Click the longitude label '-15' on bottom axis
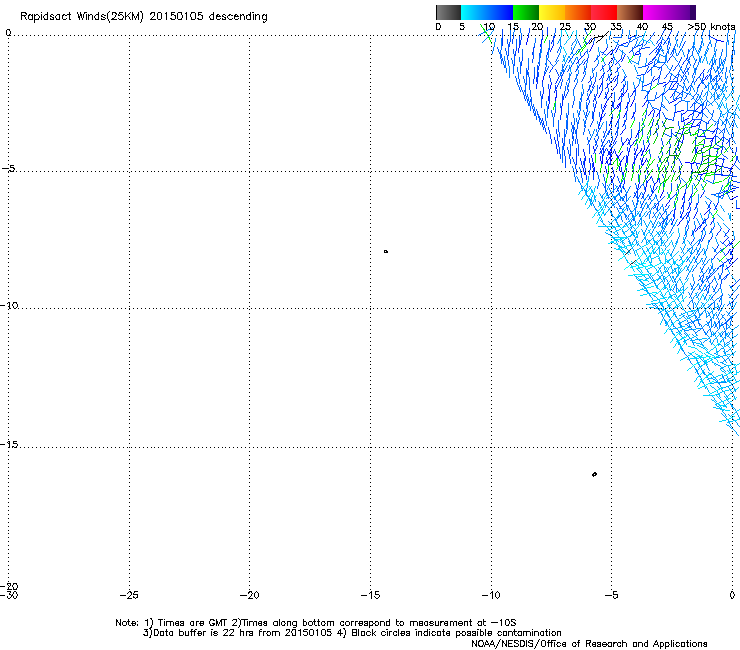740x650 pixels. (x=370, y=595)
